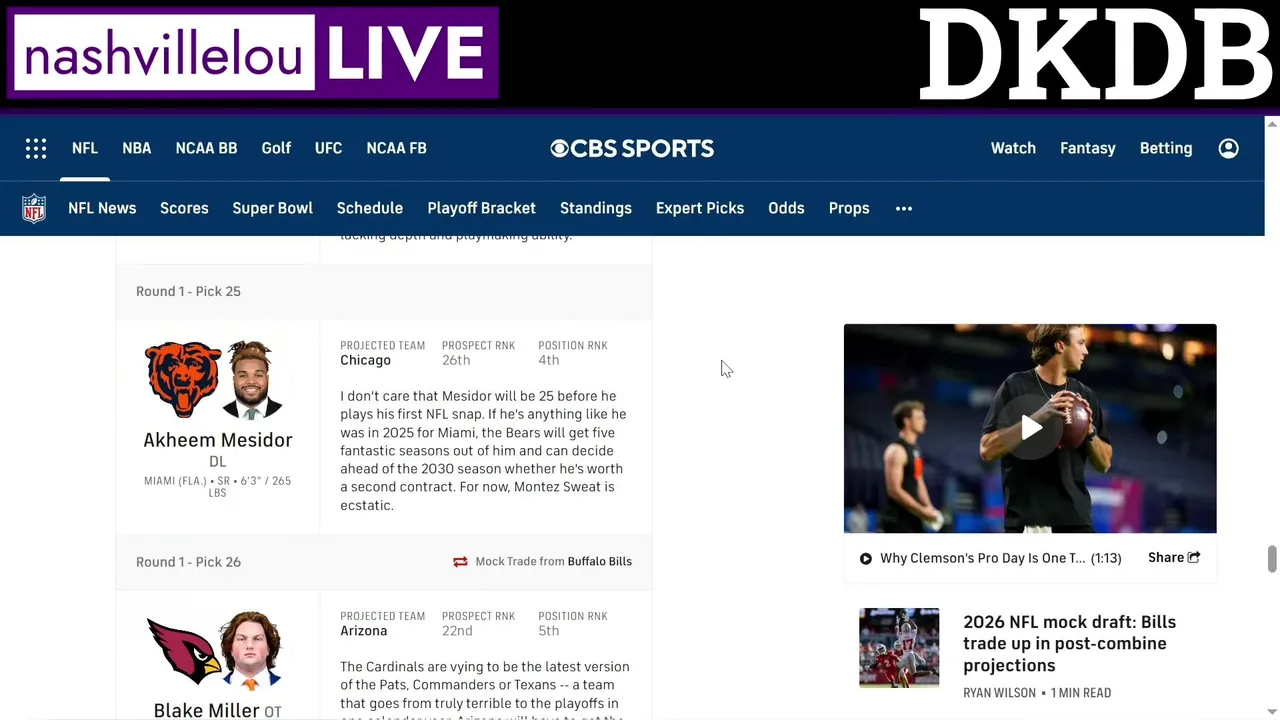Open the user account profile icon

(1229, 148)
